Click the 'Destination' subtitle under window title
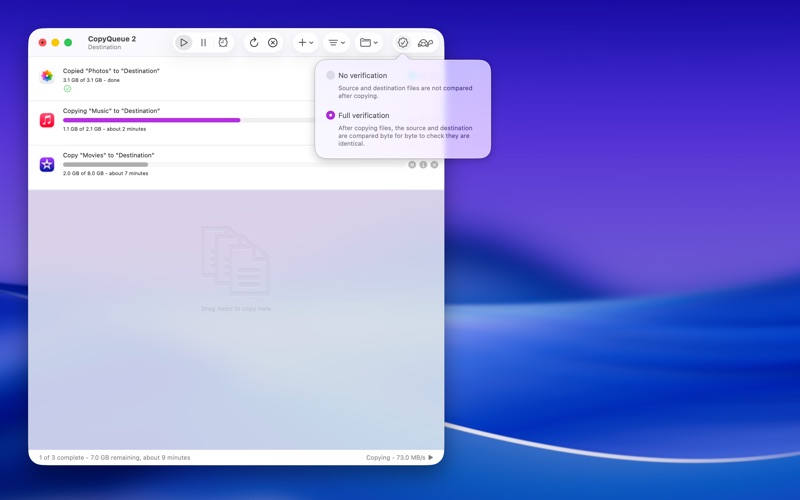800x500 pixels. click(x=104, y=47)
